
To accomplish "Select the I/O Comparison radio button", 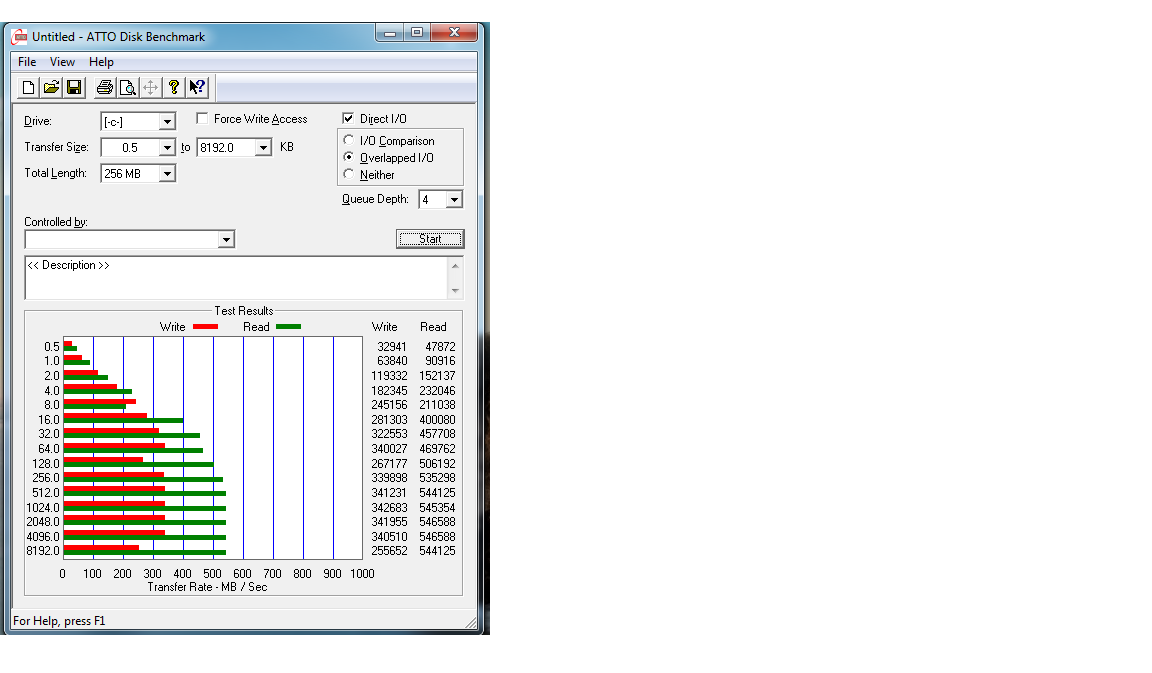I will (349, 140).
